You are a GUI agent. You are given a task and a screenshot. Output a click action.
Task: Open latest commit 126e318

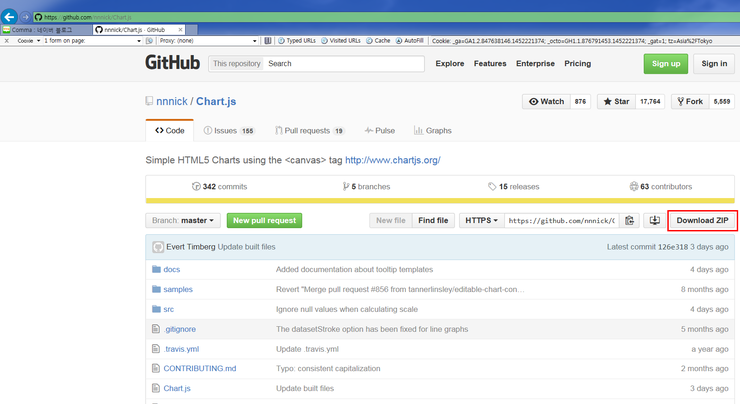coord(673,247)
